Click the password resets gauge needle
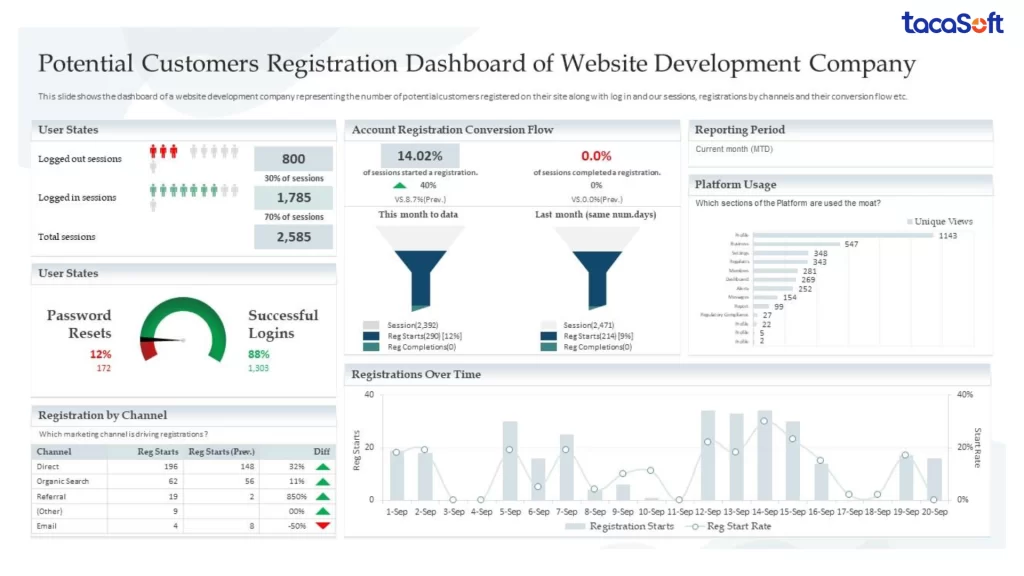This screenshot has height=576, width=1024. (x=162, y=340)
